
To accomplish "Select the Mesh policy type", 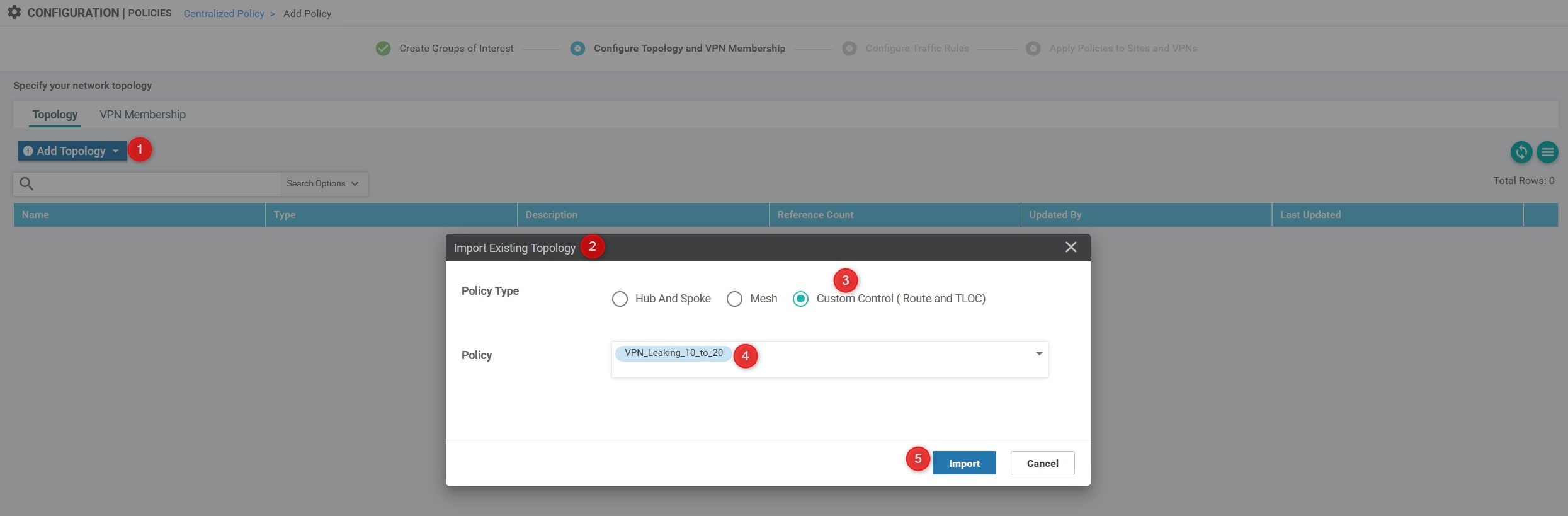I will (x=734, y=299).
